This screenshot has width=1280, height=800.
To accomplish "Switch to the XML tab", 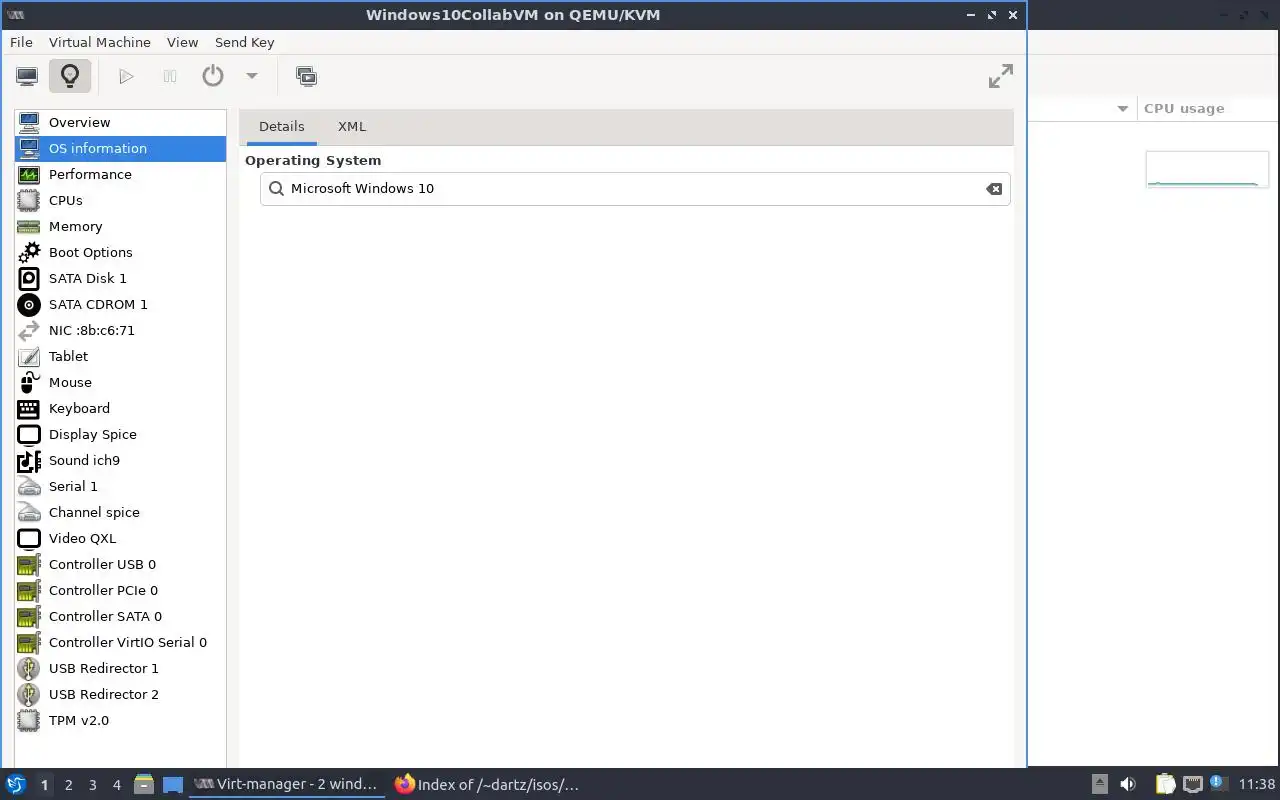I will [352, 126].
